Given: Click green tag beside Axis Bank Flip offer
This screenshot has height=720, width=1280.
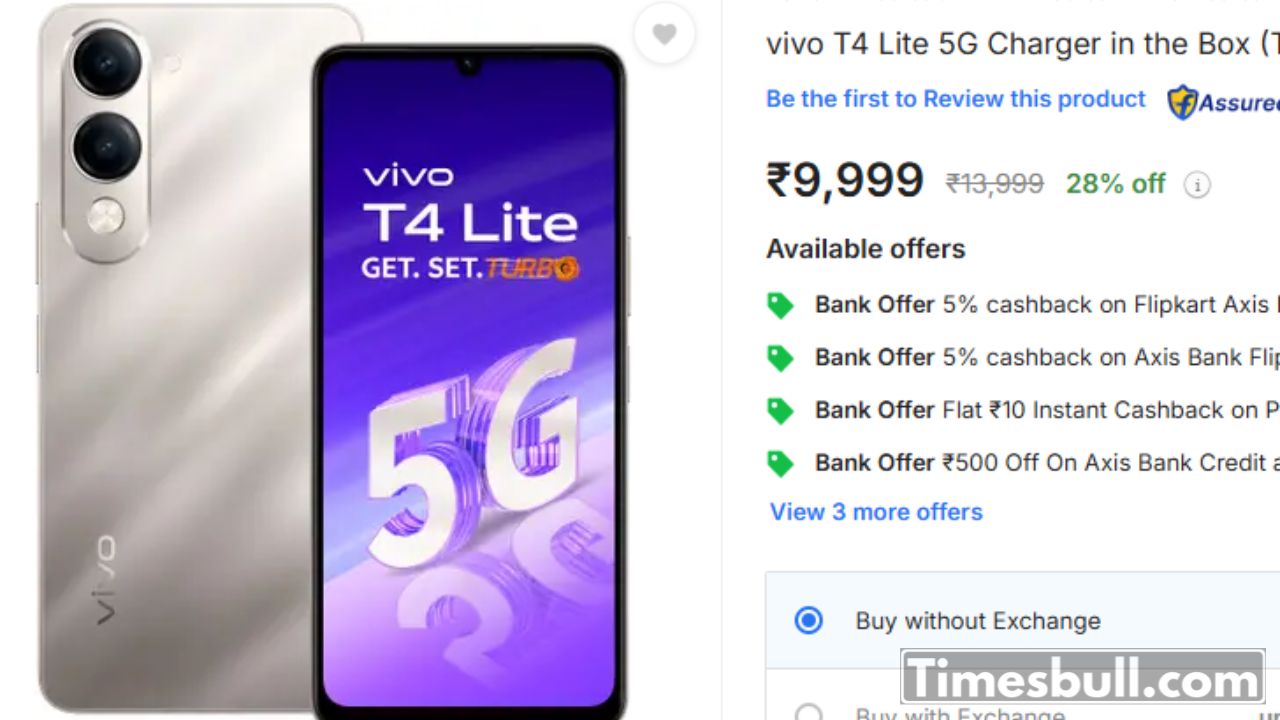Looking at the screenshot, I should pos(780,358).
